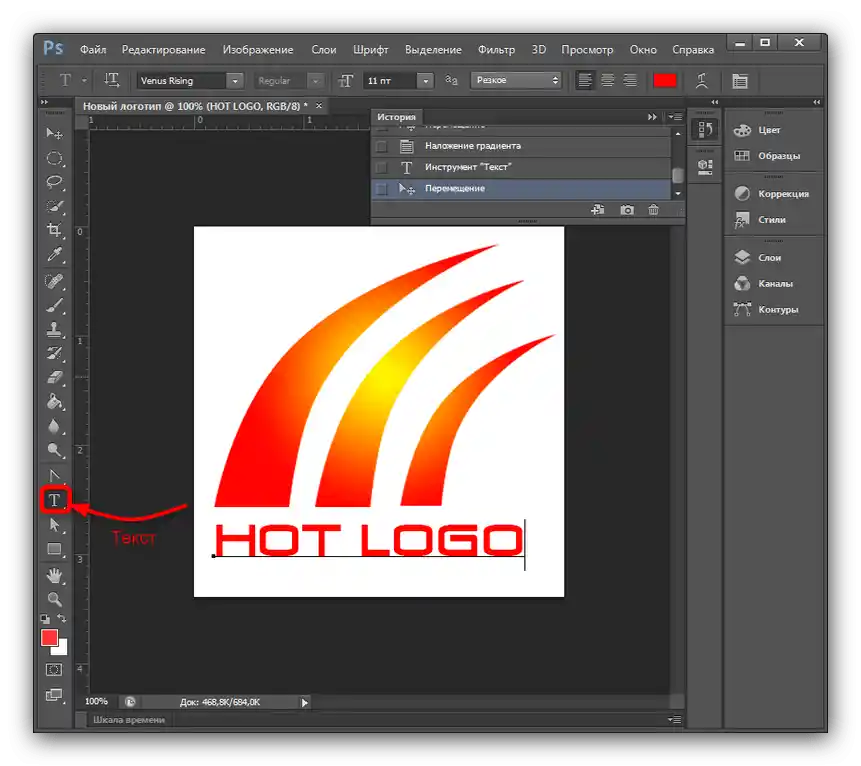
Task: Open the Слои menu
Action: tap(323, 49)
